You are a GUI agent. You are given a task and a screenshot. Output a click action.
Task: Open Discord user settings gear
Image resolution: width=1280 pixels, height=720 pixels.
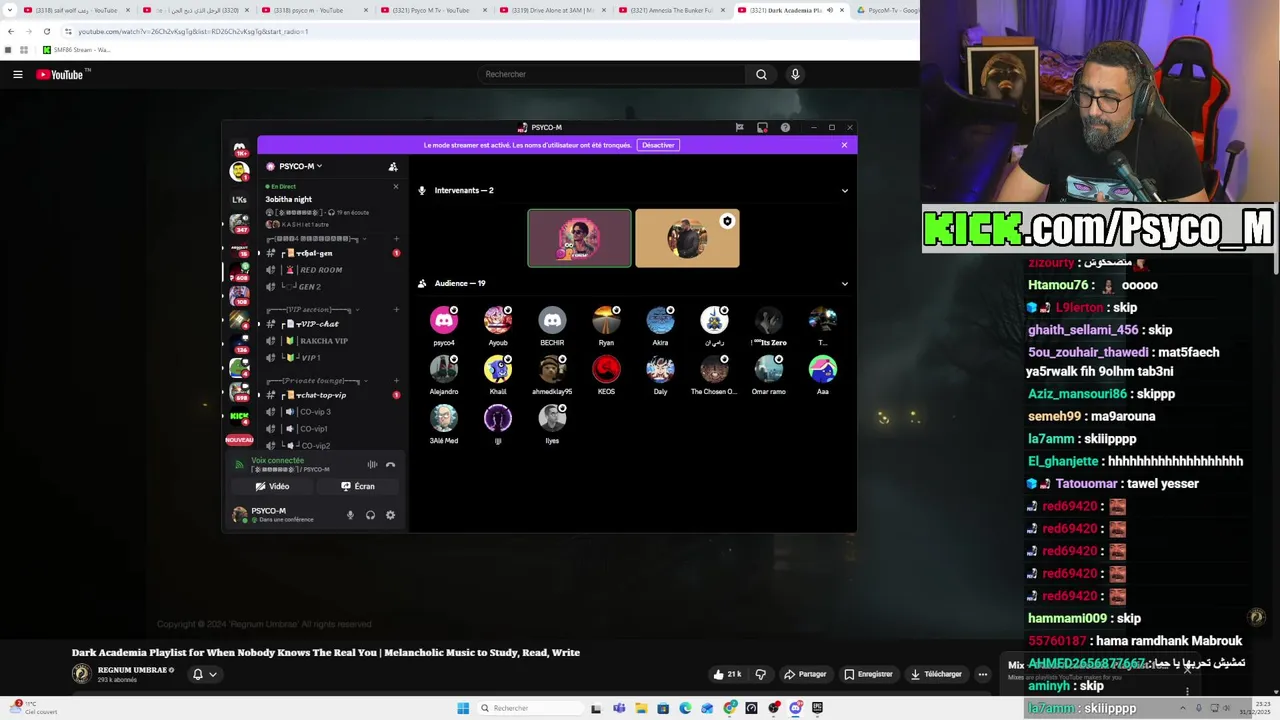[390, 516]
